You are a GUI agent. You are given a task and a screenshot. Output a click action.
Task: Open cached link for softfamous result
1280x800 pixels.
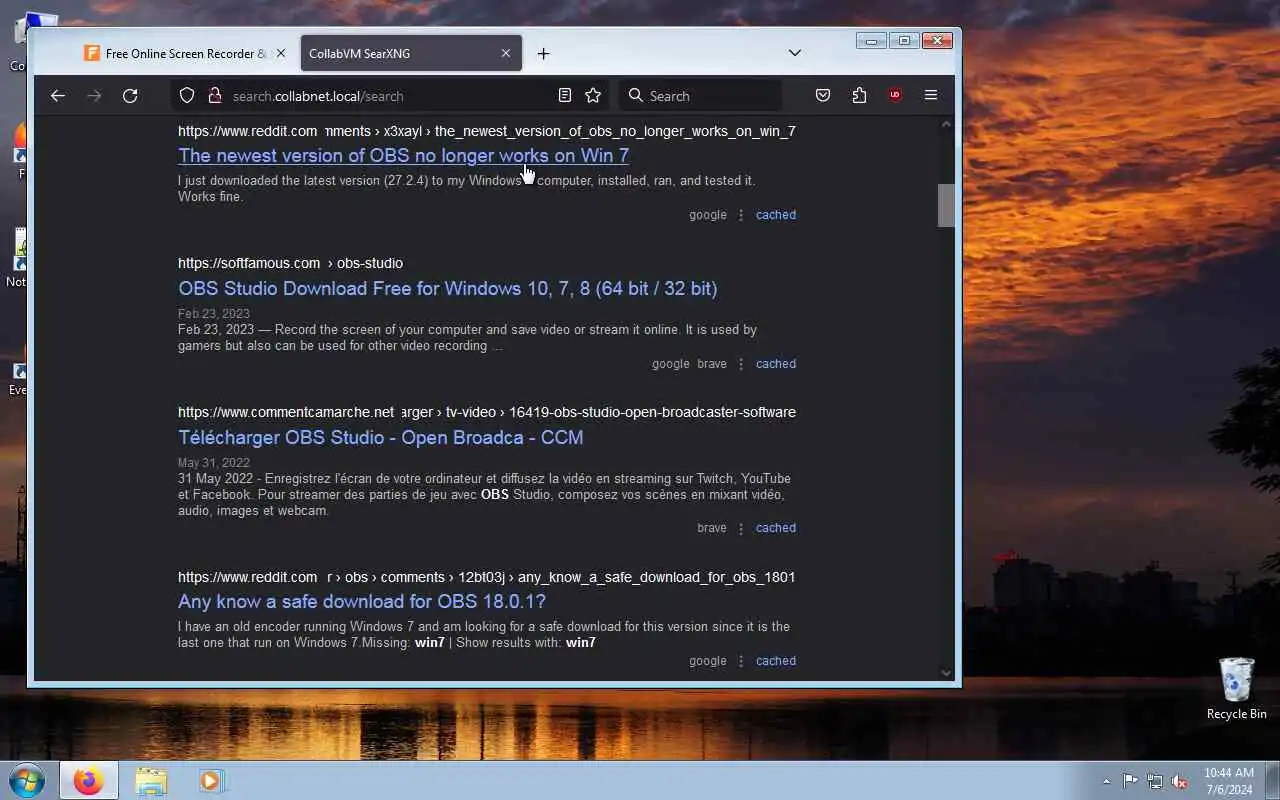point(776,364)
